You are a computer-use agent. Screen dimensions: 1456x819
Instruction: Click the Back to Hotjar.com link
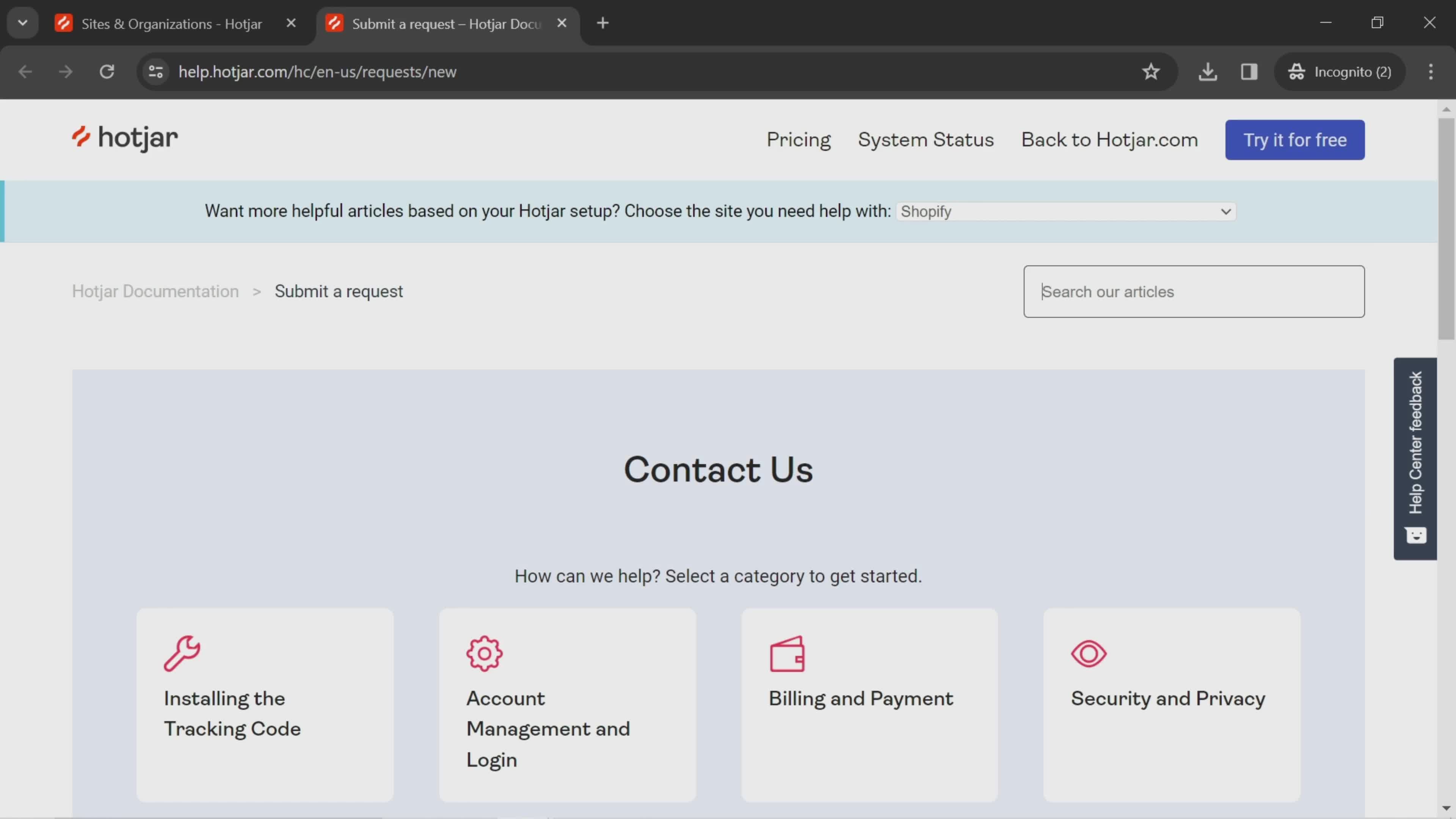[x=1109, y=139]
